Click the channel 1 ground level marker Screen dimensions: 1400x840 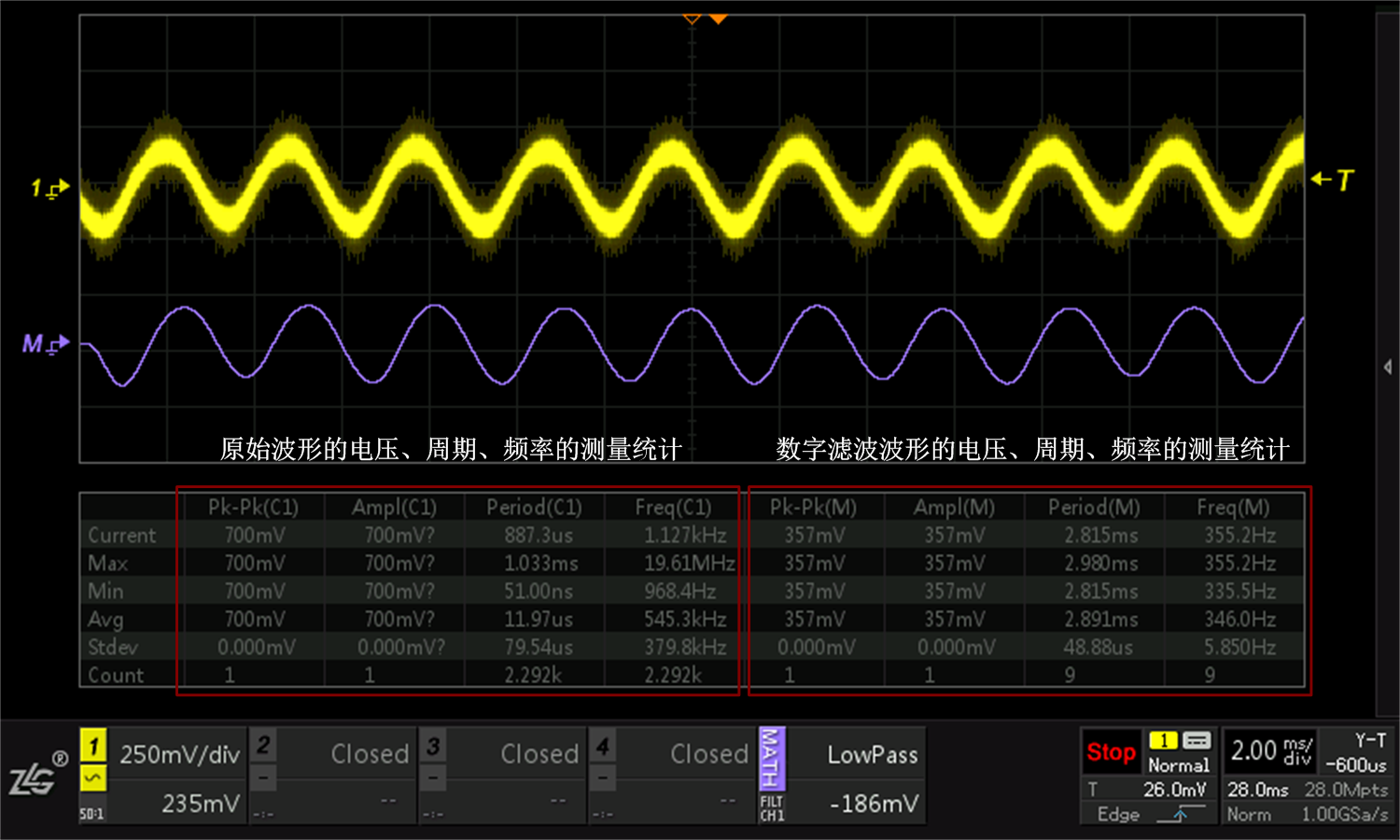pos(50,189)
